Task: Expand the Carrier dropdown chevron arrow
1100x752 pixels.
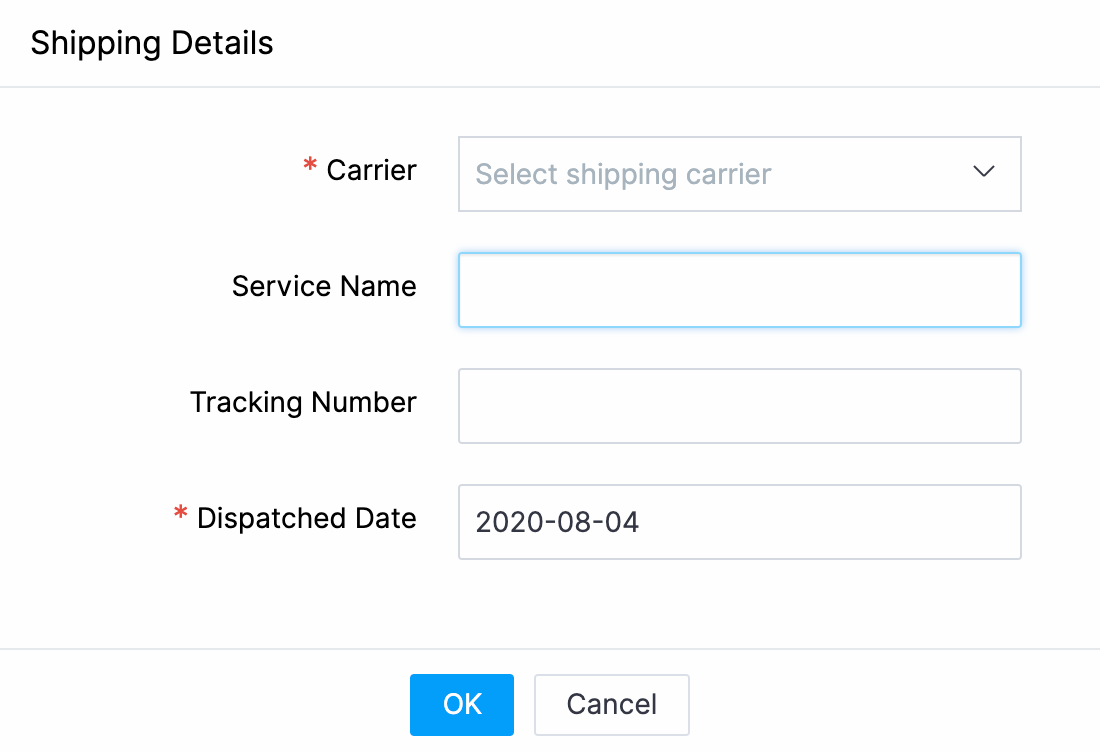Action: [x=984, y=172]
